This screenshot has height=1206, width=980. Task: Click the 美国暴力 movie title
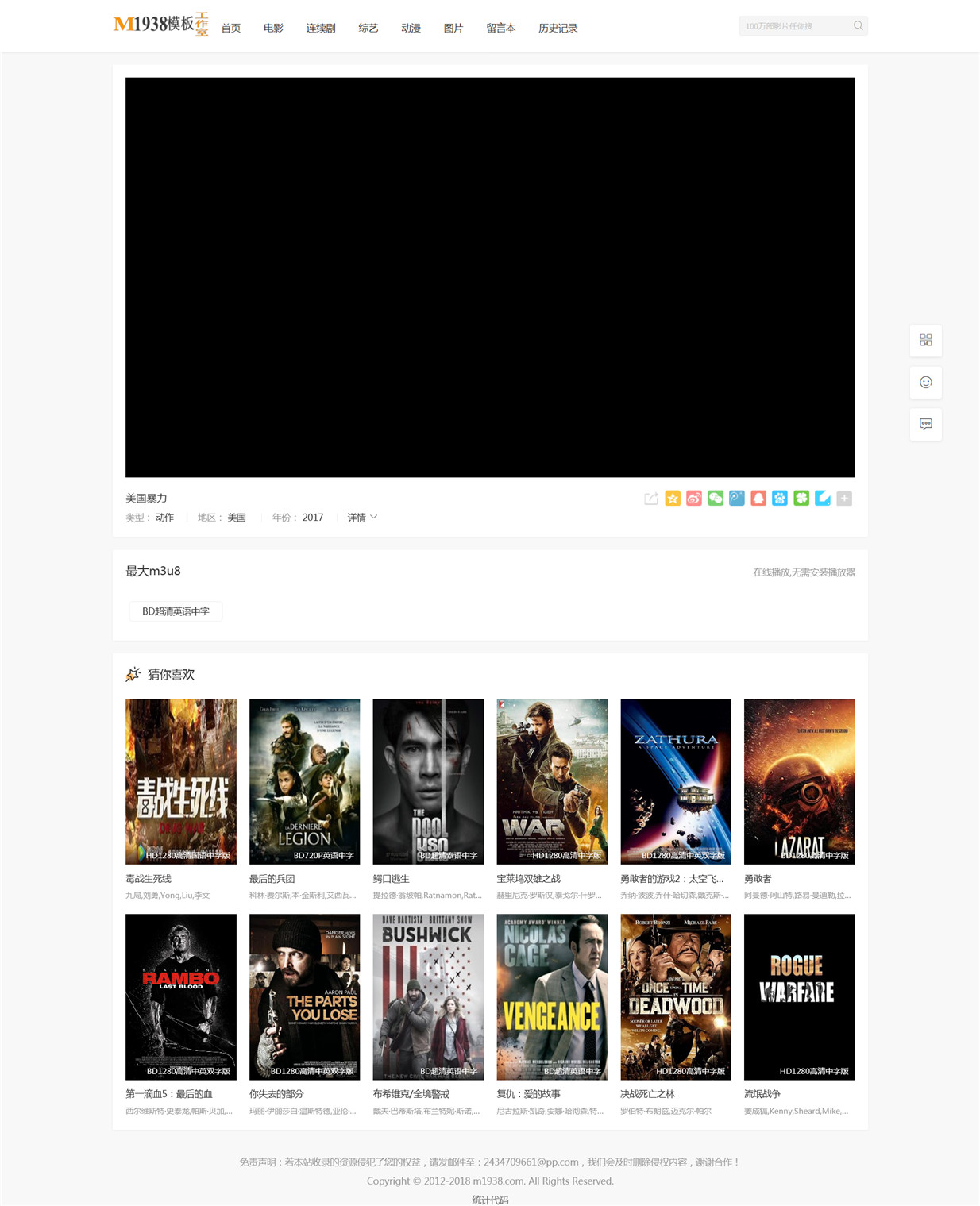(146, 499)
